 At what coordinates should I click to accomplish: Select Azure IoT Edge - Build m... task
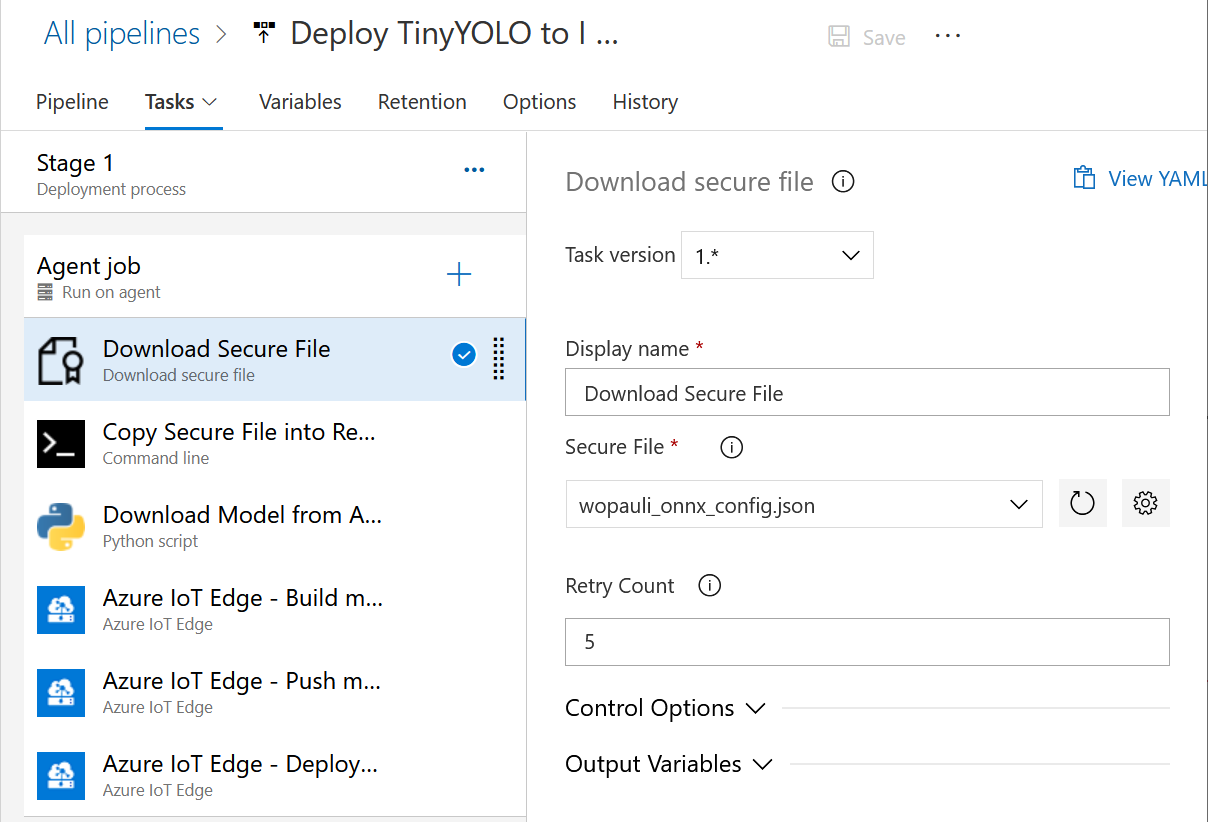click(x=275, y=609)
